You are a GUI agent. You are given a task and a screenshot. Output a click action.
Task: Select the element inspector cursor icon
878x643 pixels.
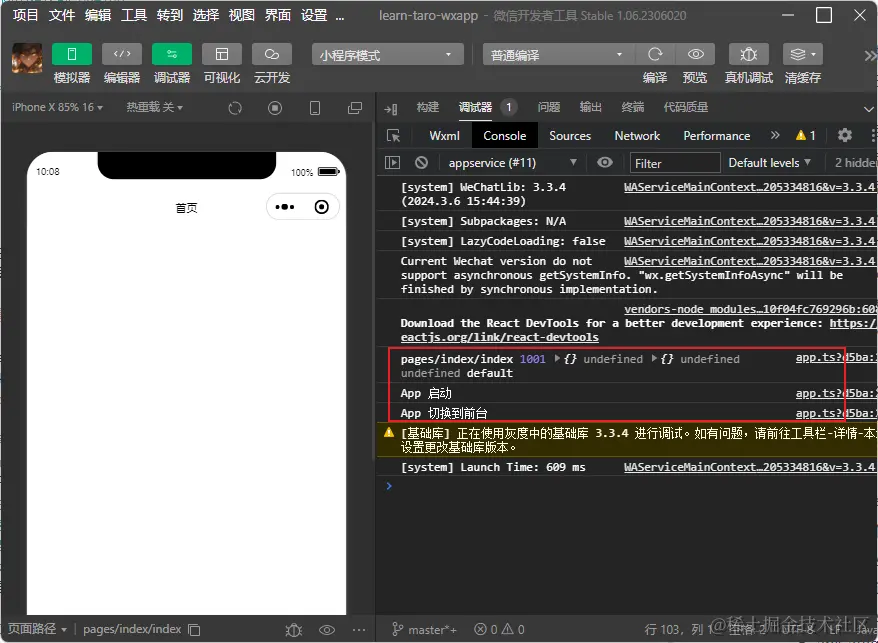click(x=394, y=136)
